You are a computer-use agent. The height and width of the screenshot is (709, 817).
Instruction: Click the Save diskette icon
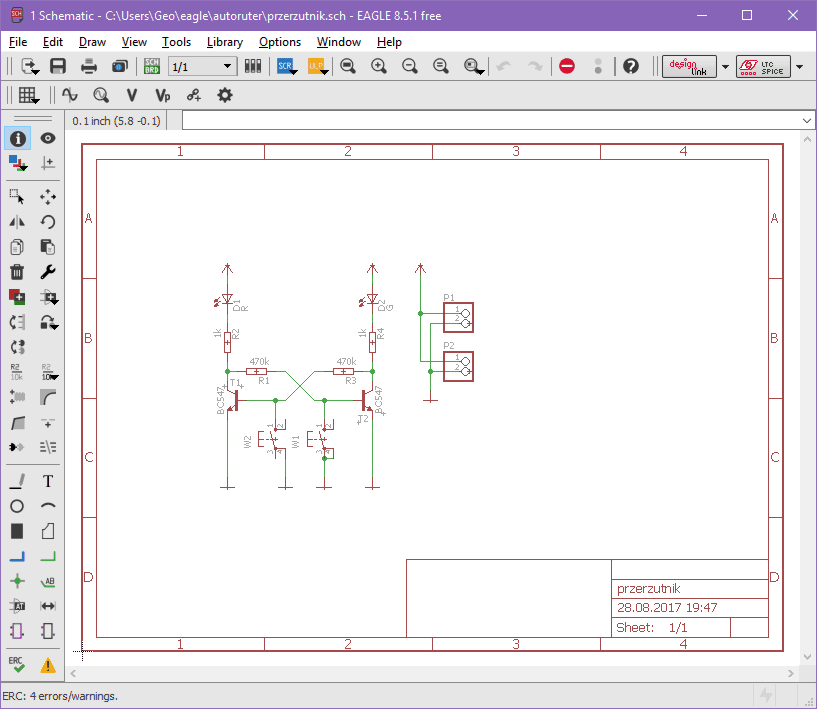tap(58, 66)
